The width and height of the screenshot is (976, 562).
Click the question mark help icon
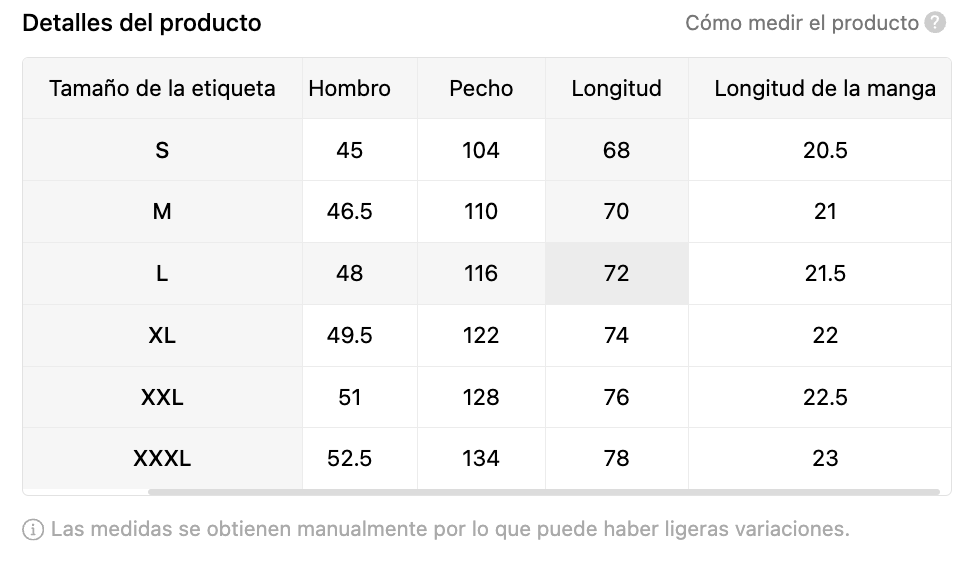(935, 23)
